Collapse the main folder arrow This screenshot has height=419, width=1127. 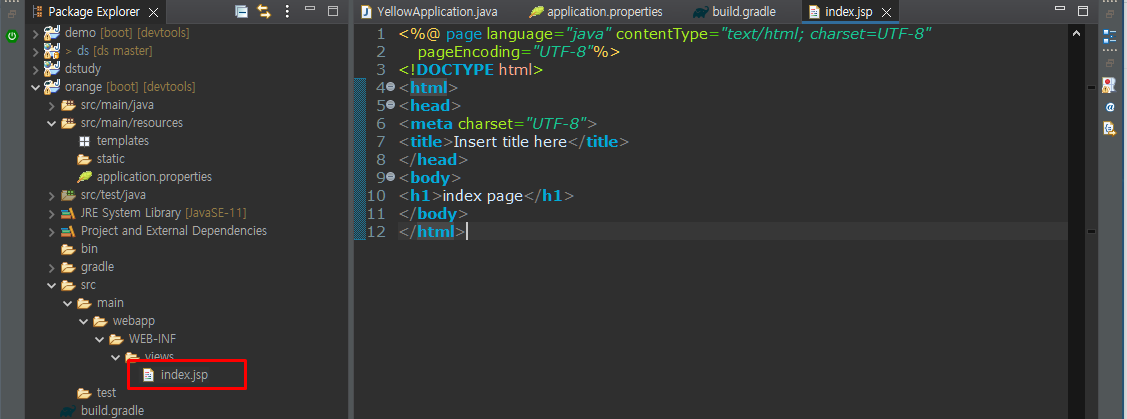[x=68, y=303]
